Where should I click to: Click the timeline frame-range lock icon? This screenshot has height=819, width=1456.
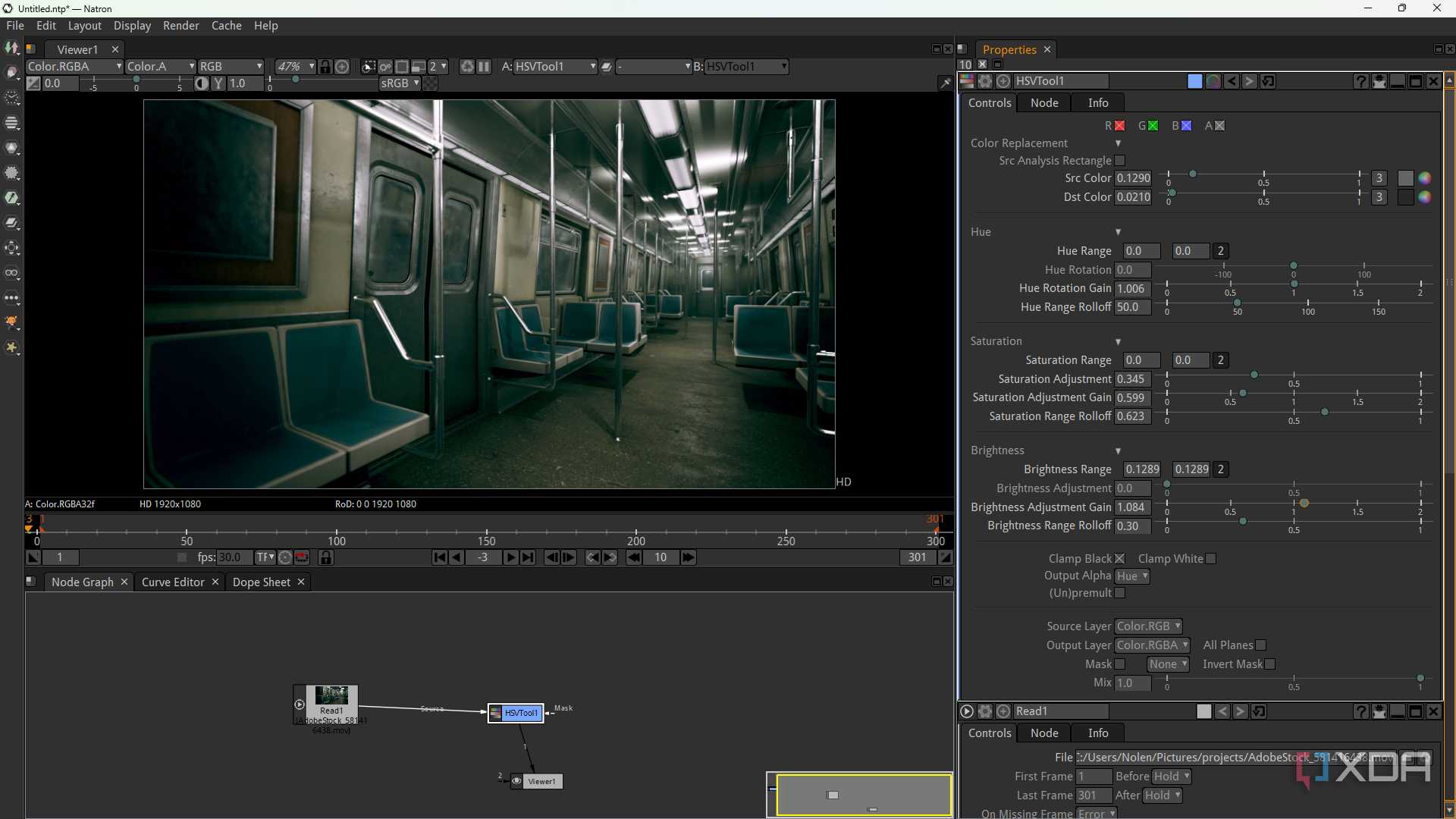tap(326, 557)
